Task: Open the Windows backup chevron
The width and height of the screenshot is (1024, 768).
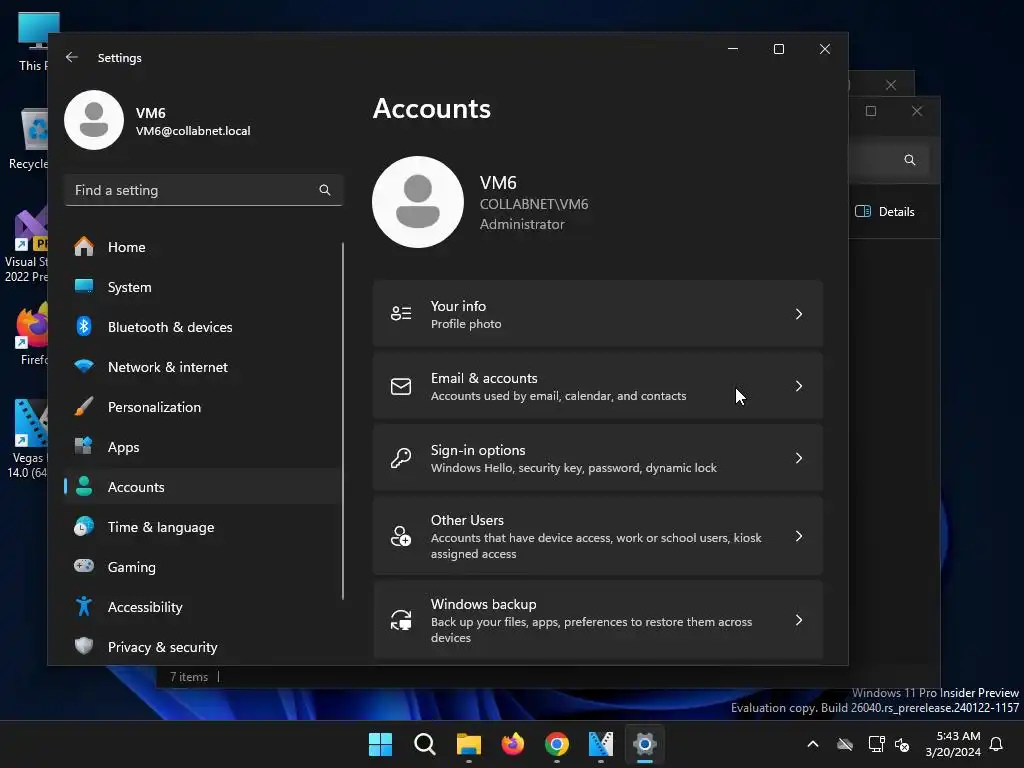Action: coord(799,620)
